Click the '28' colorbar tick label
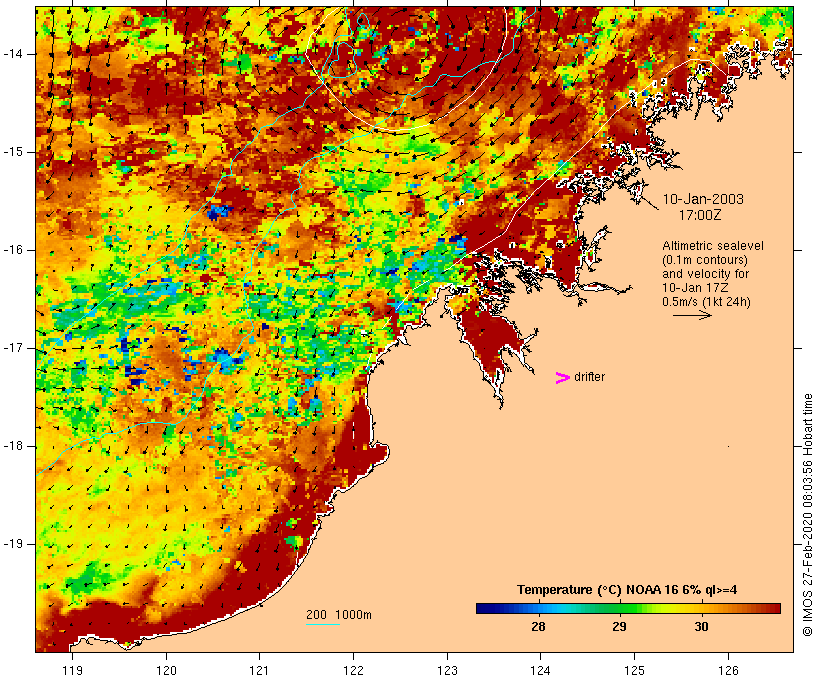Image resolution: width=820 pixels, height=680 pixels. tap(538, 627)
